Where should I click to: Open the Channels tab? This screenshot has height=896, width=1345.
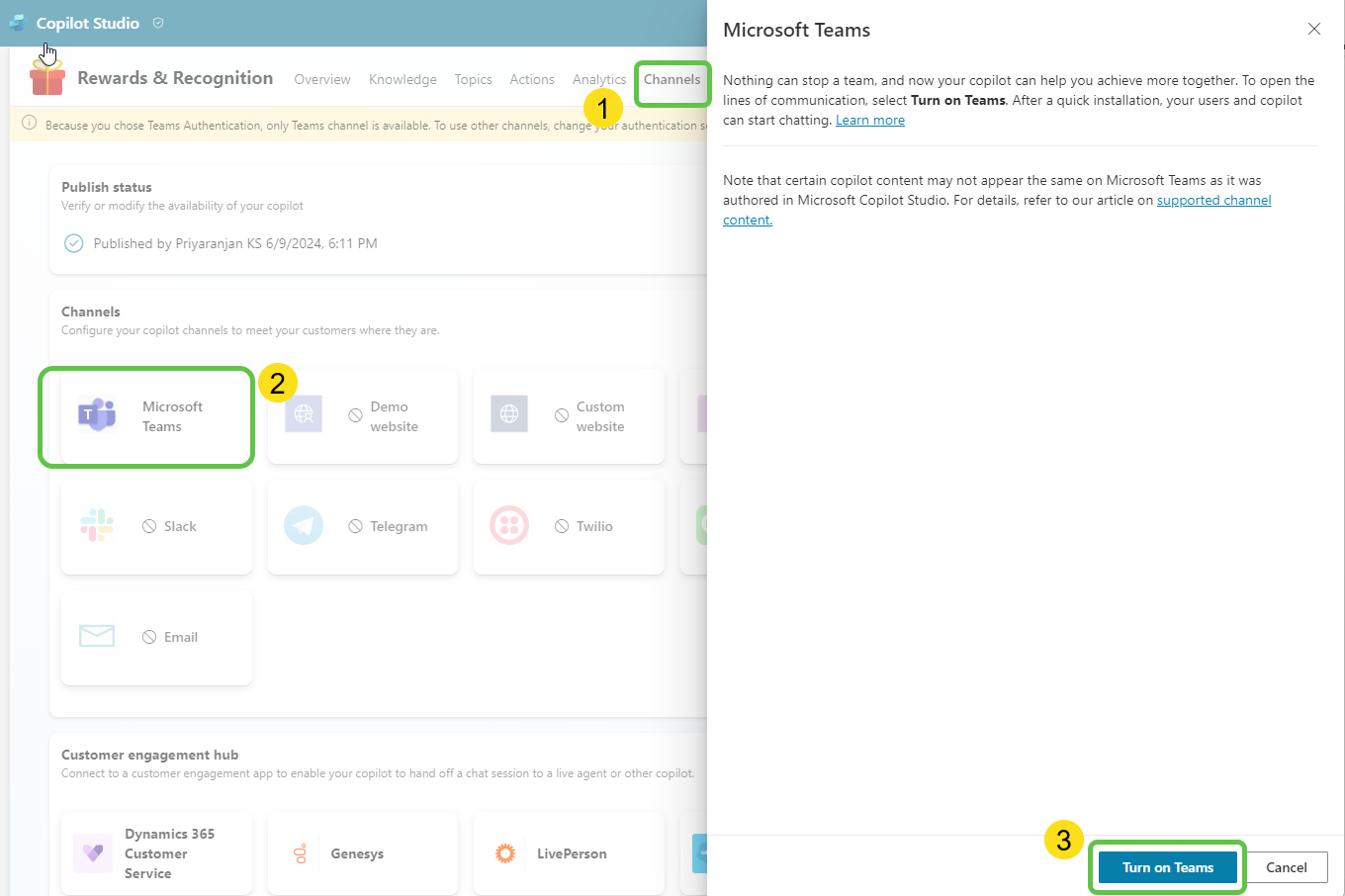pos(672,79)
